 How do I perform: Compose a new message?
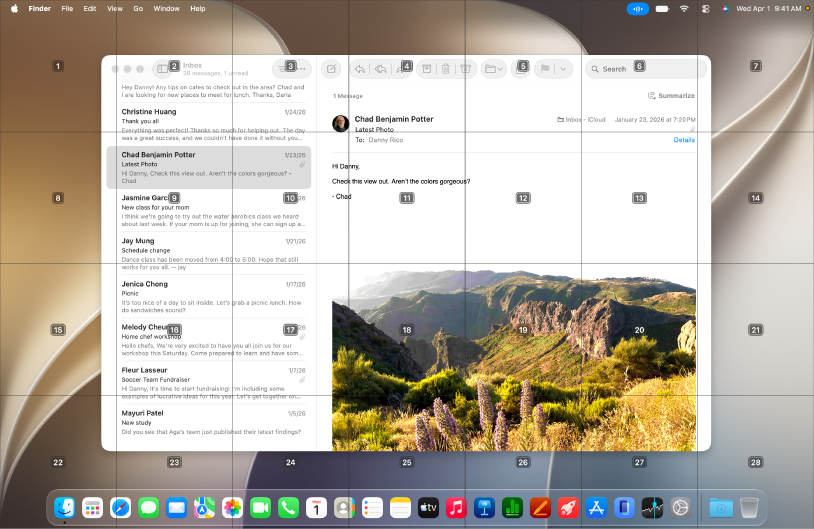331,69
